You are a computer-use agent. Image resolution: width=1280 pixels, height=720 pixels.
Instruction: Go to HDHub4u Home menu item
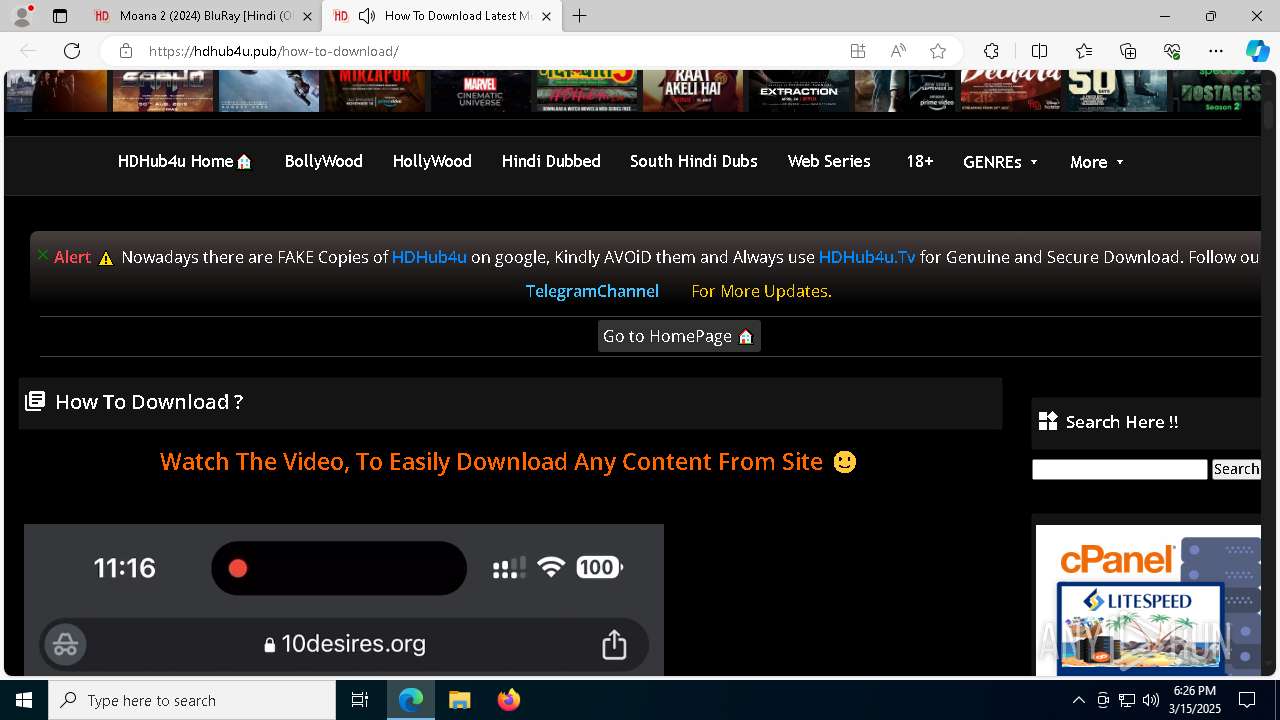click(185, 161)
